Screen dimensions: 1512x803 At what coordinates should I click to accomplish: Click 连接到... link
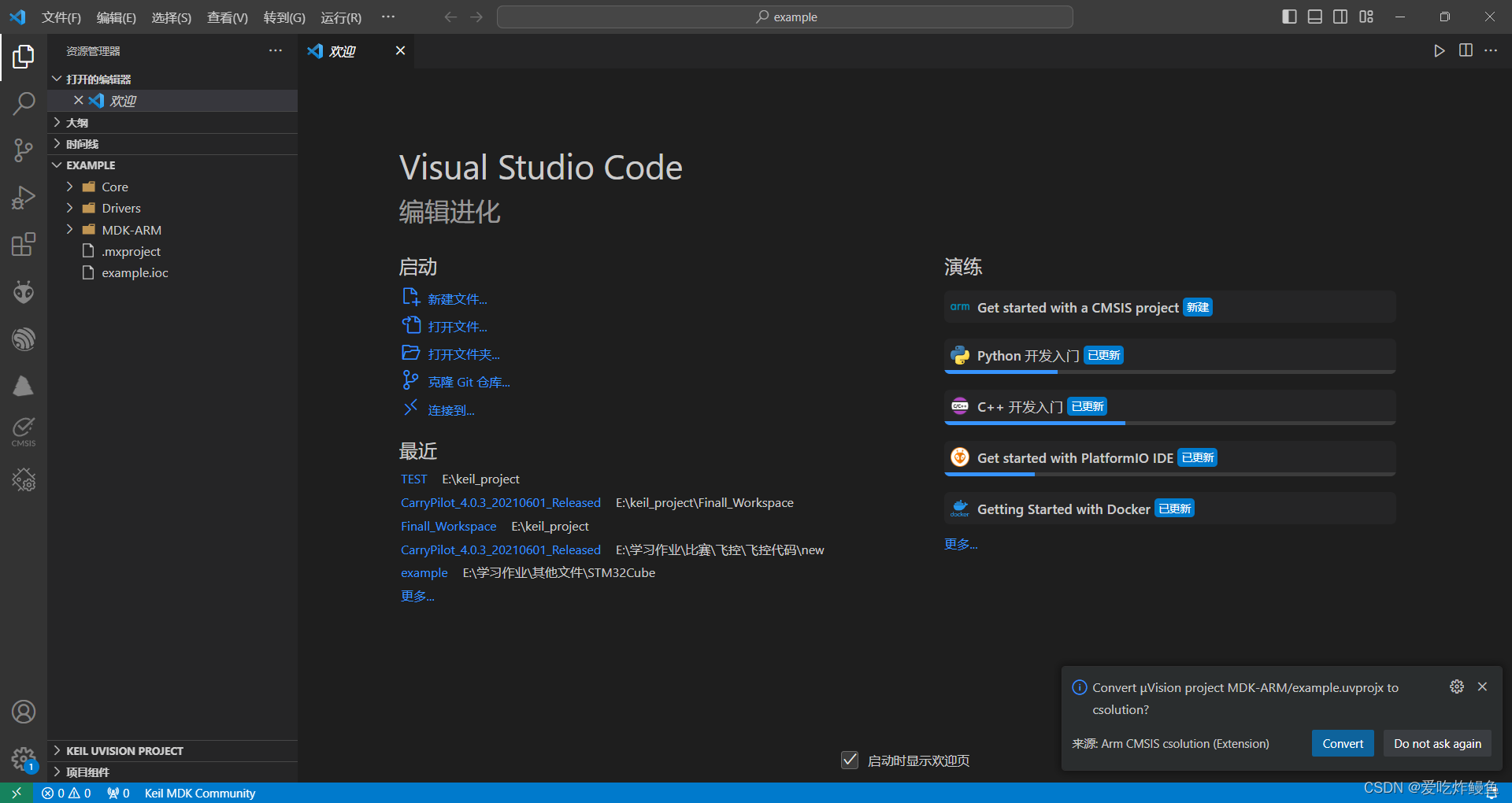click(451, 410)
